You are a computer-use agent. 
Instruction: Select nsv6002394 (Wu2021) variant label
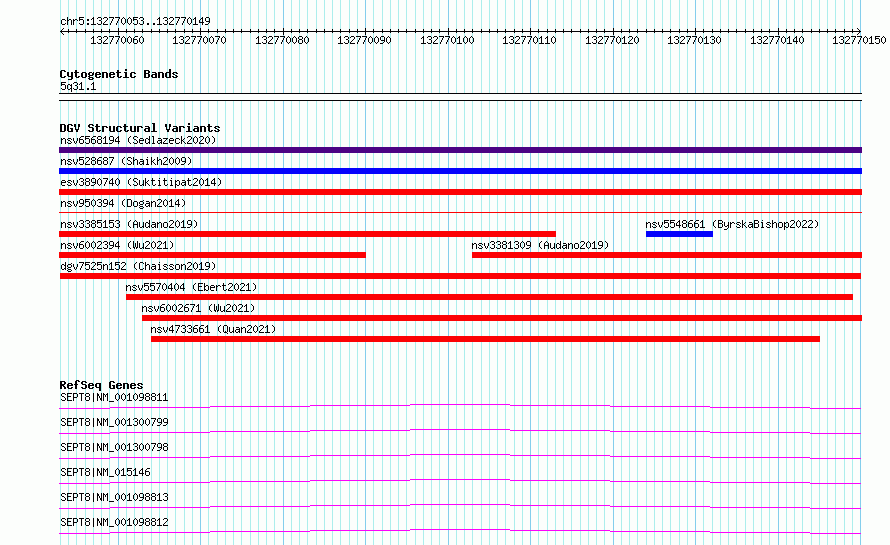click(x=117, y=245)
